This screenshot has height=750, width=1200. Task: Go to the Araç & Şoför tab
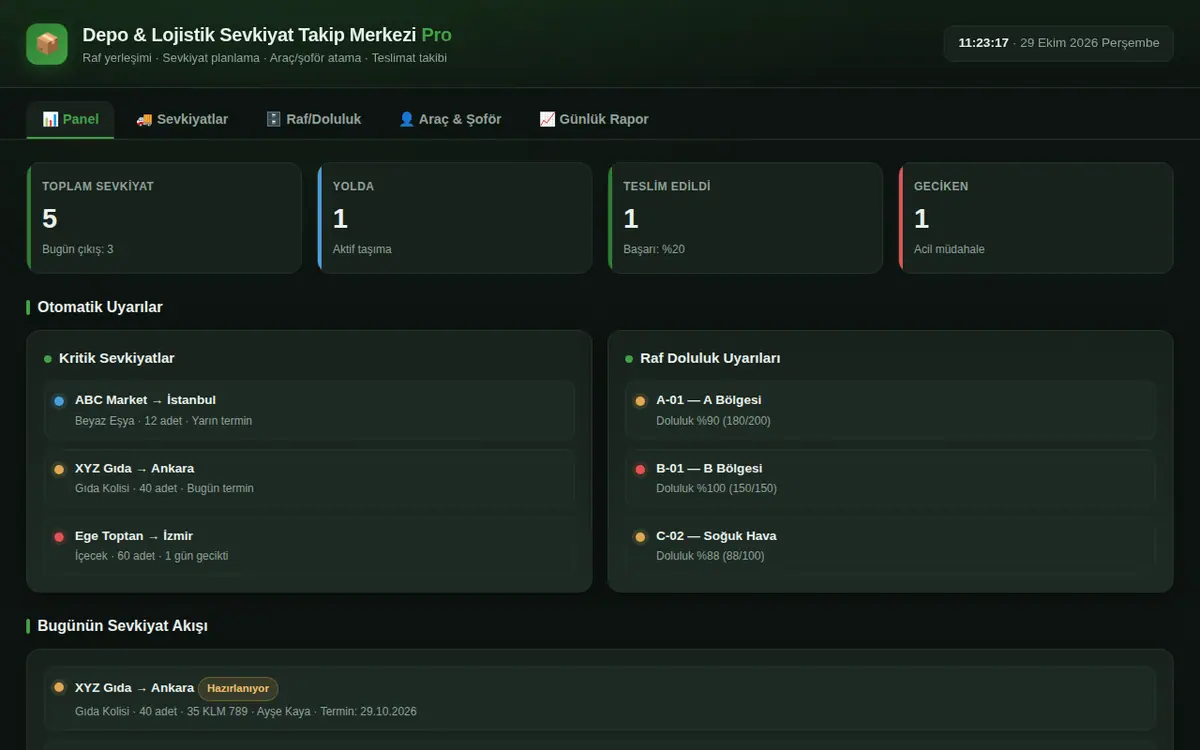(x=450, y=119)
